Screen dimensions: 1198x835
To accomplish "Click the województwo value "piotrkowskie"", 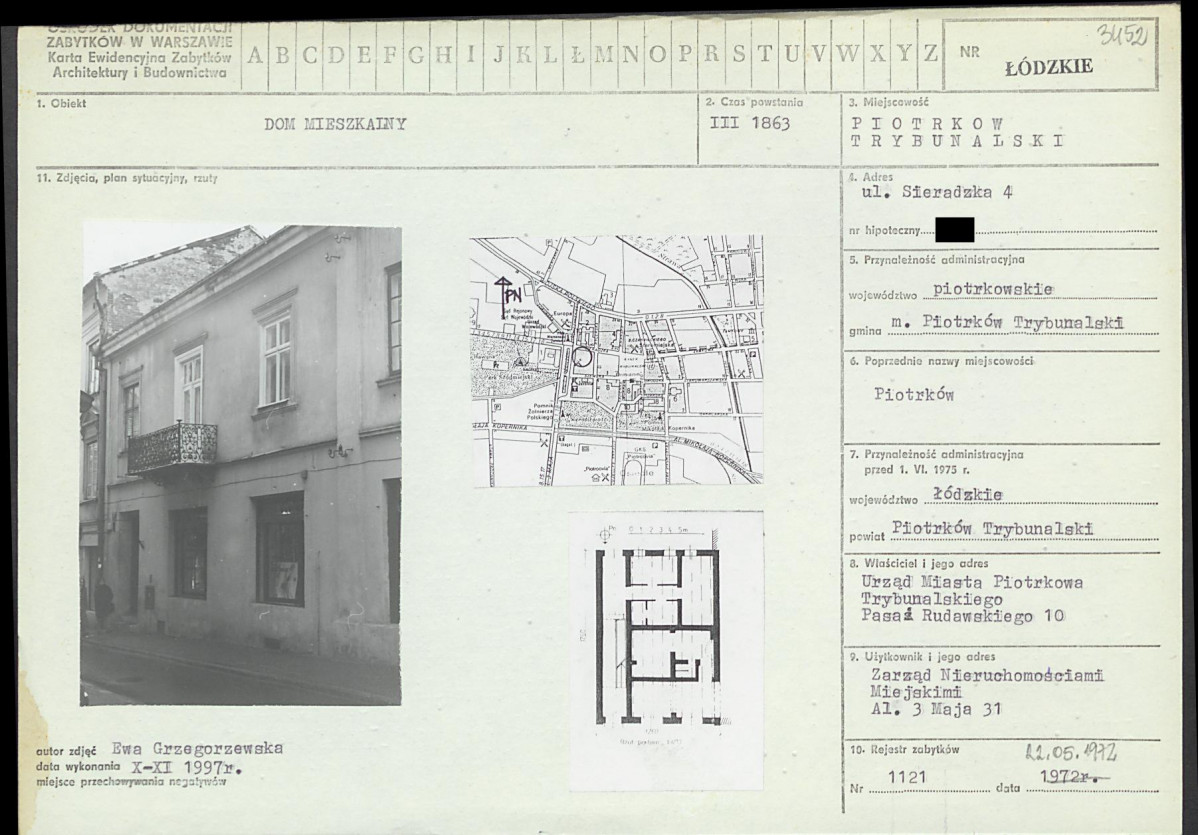I will point(992,290).
